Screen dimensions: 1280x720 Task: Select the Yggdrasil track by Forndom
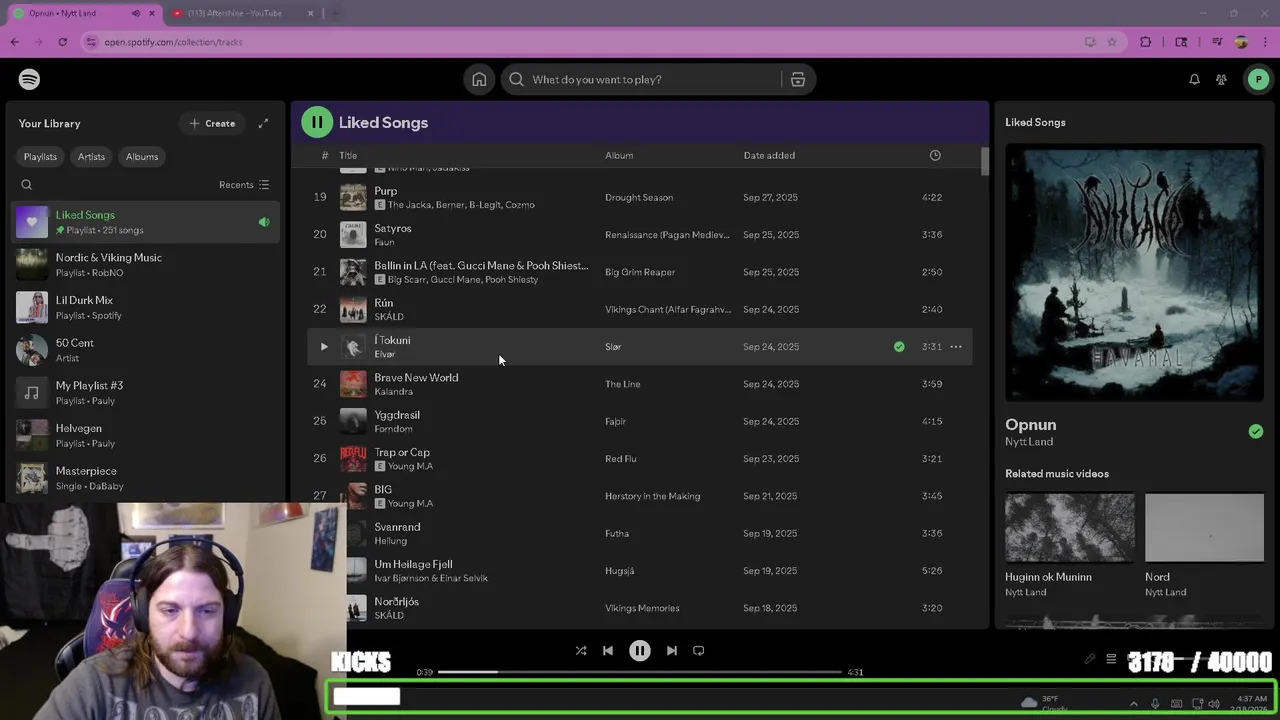coord(640,421)
